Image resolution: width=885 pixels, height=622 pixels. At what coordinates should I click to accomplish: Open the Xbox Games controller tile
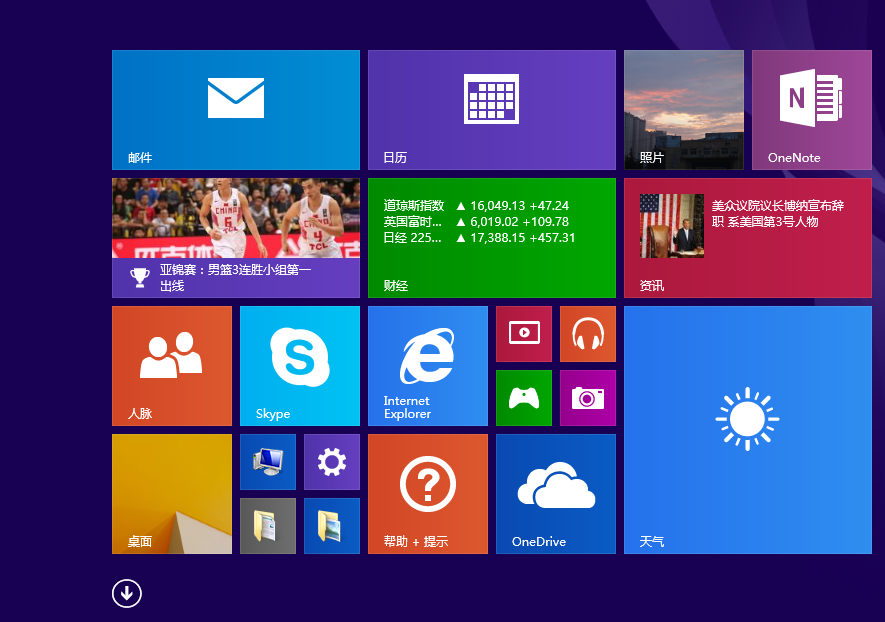[524, 398]
